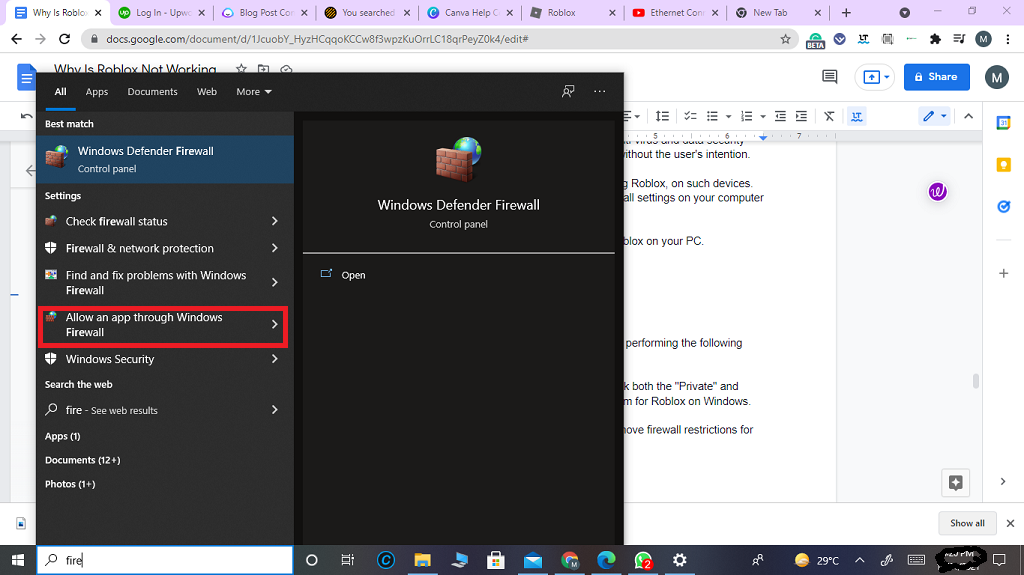
Task: Open File Explorer from the taskbar
Action: coord(423,560)
